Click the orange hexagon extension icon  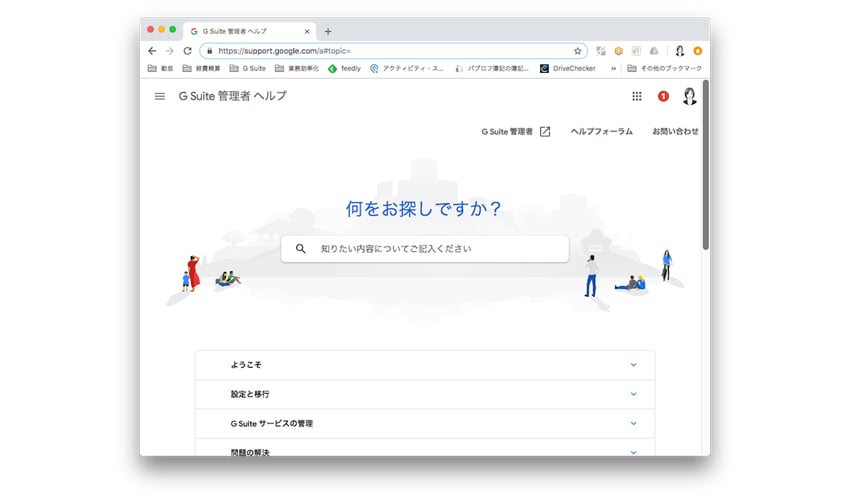pyautogui.click(x=619, y=51)
